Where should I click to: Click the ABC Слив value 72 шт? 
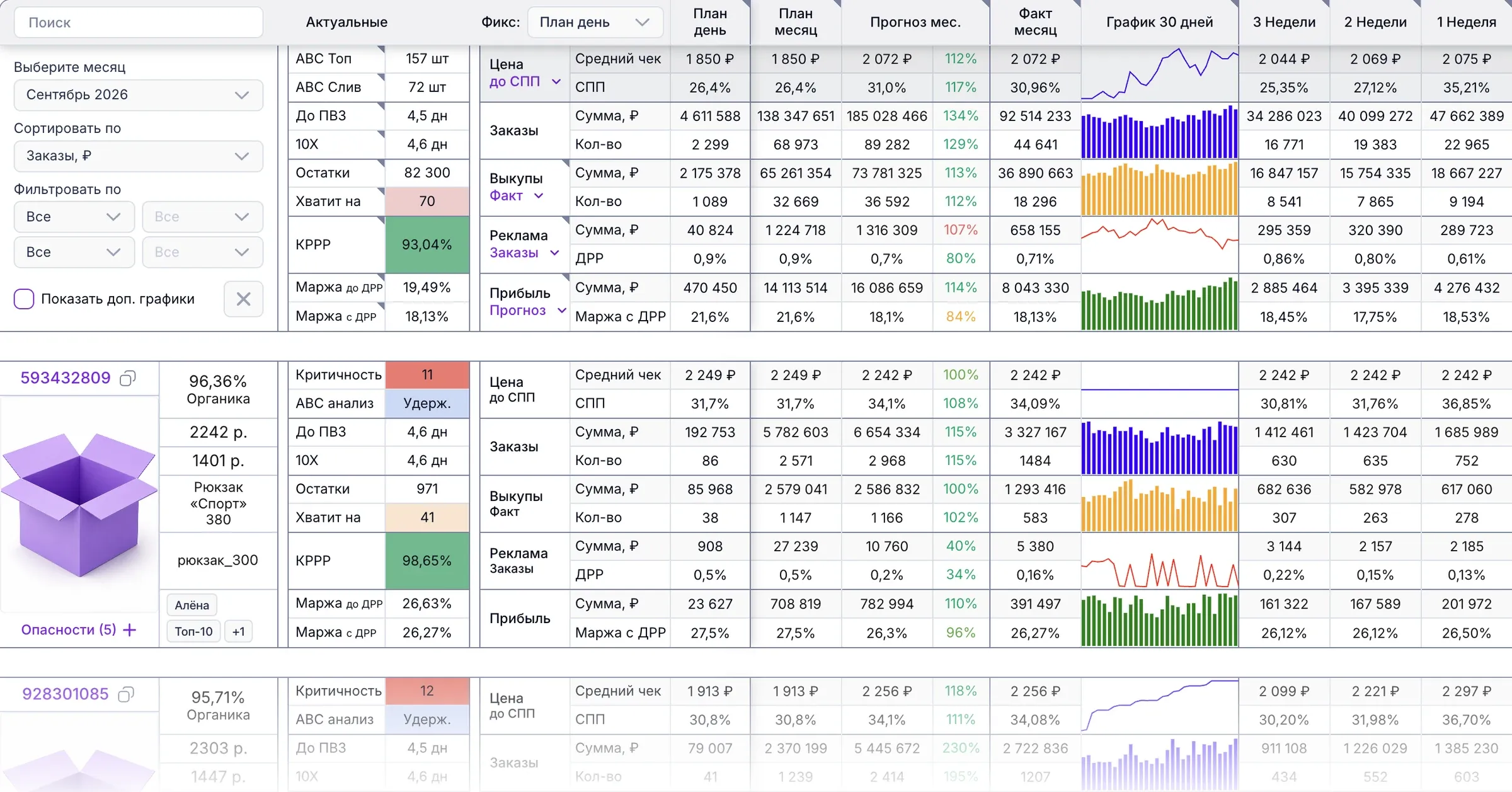point(427,87)
